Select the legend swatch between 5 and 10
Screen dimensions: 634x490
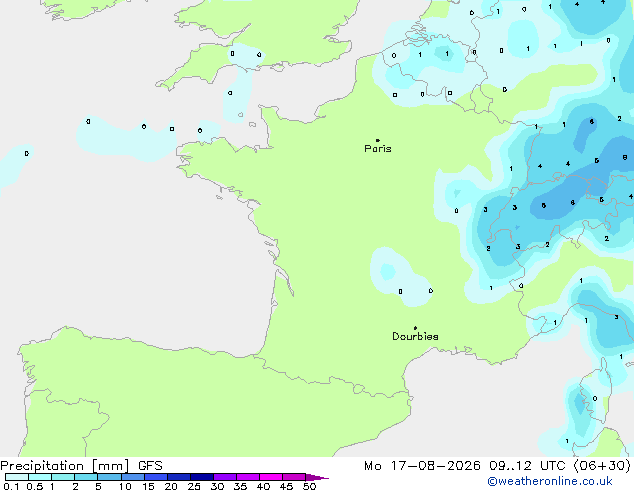pos(109,477)
